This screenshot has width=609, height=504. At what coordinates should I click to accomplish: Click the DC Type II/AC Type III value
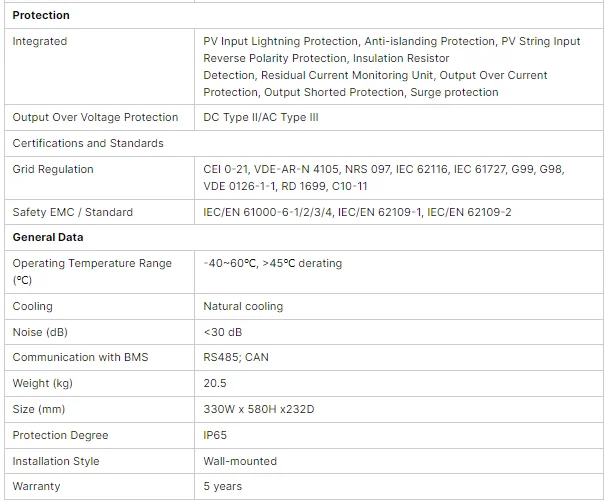261,117
